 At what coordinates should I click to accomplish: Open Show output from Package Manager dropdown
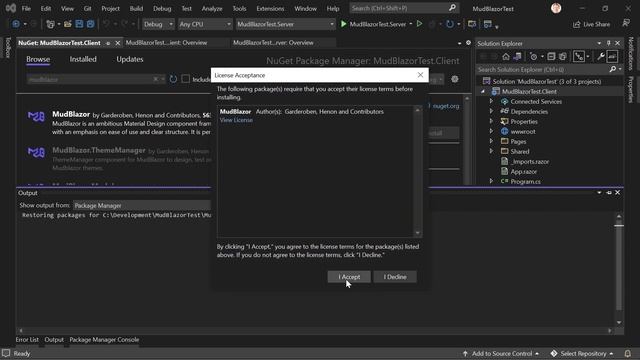(x=142, y=206)
